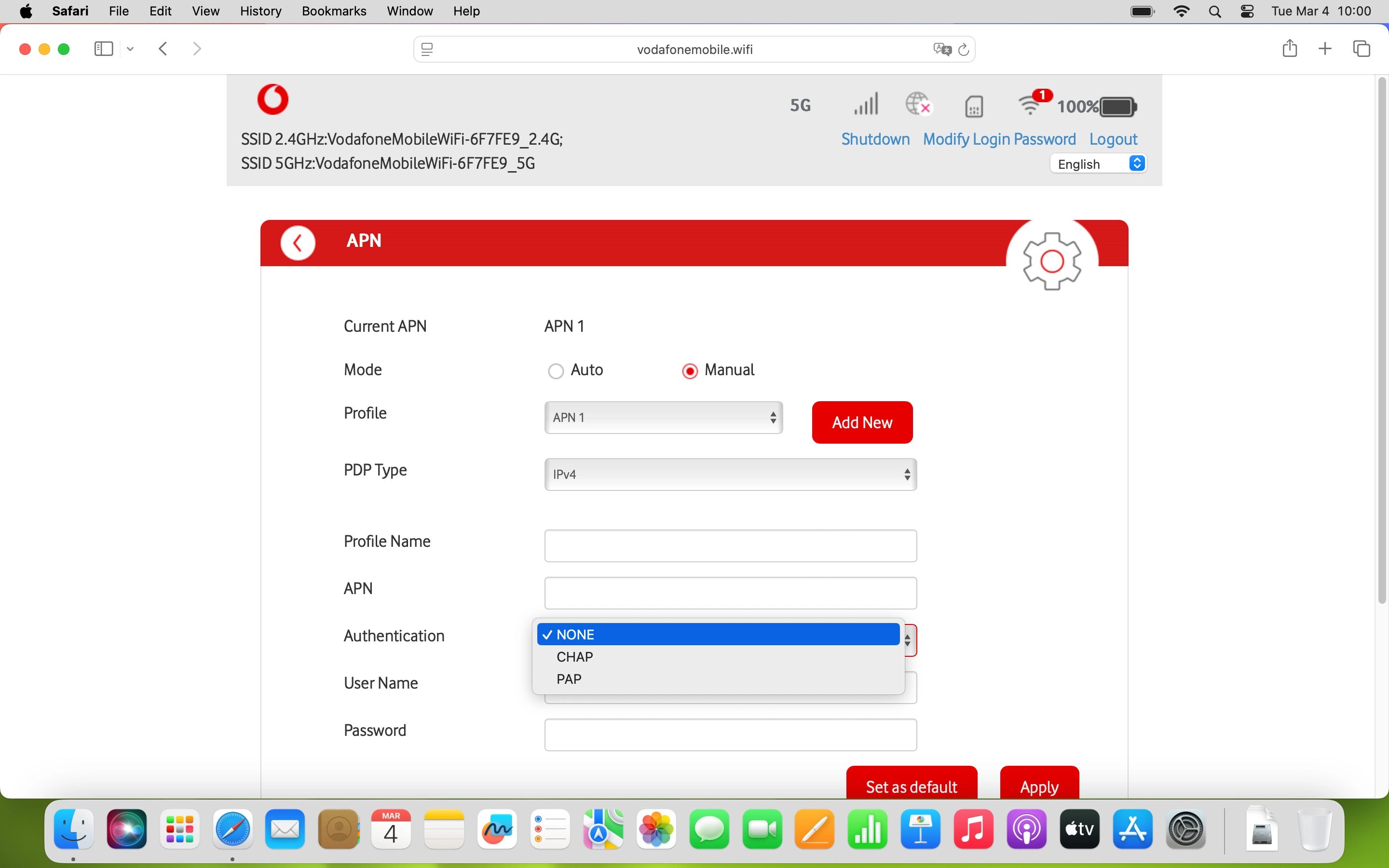Open Safari's sidebar toggle icon
The height and width of the screenshot is (868, 1389).
[103, 49]
